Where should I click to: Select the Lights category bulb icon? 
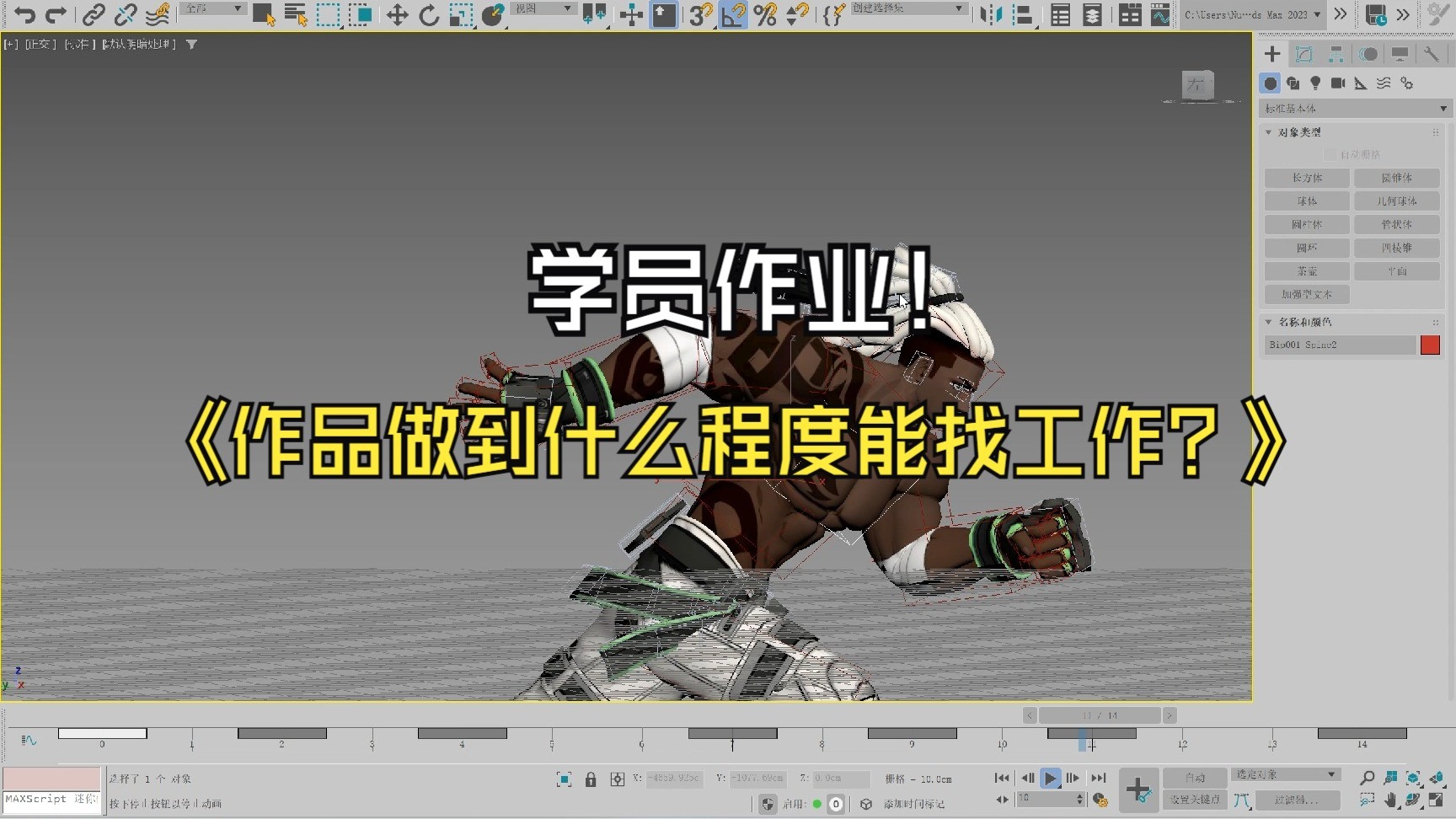tap(1315, 83)
